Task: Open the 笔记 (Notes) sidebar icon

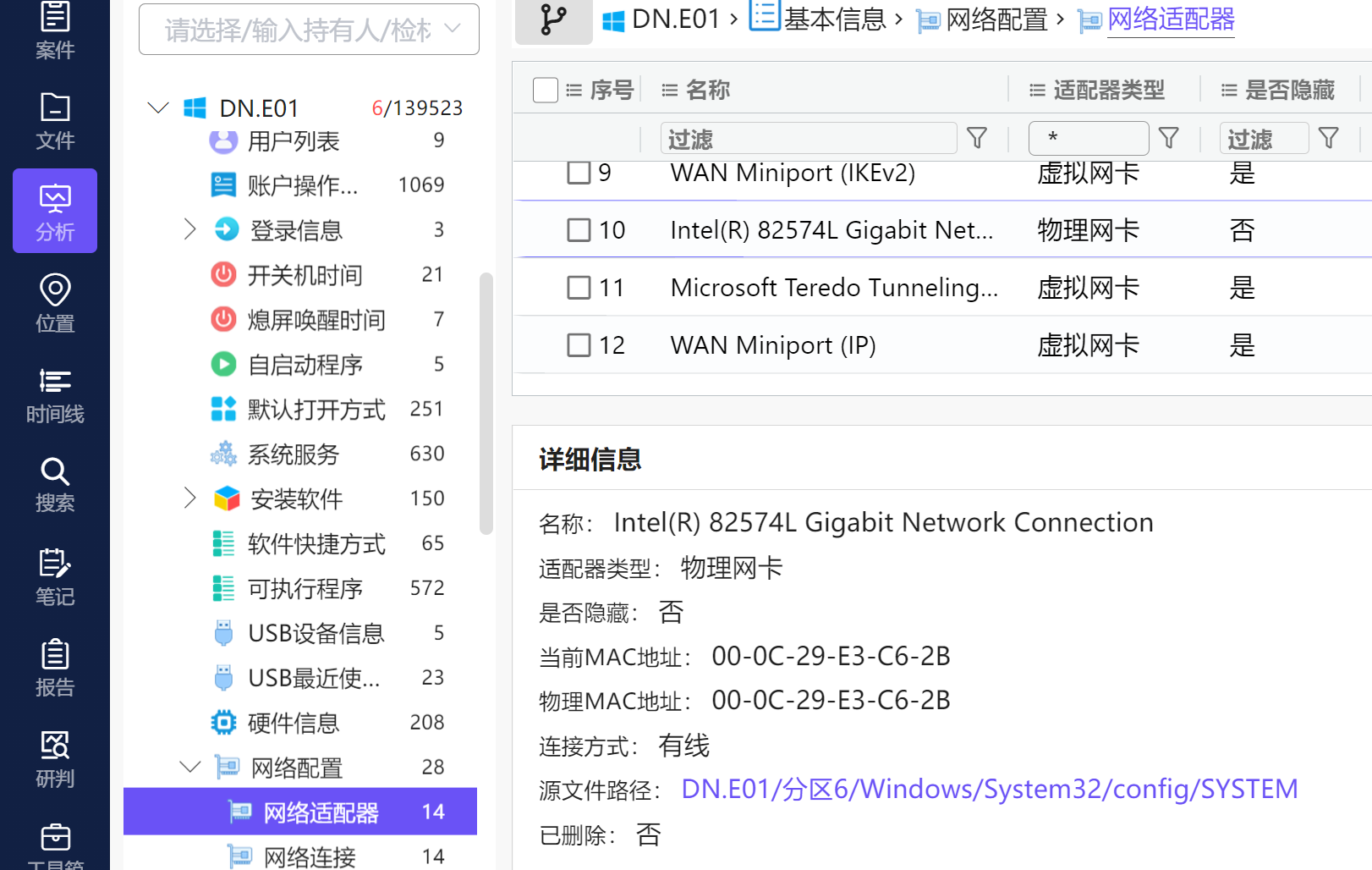Action: click(55, 576)
